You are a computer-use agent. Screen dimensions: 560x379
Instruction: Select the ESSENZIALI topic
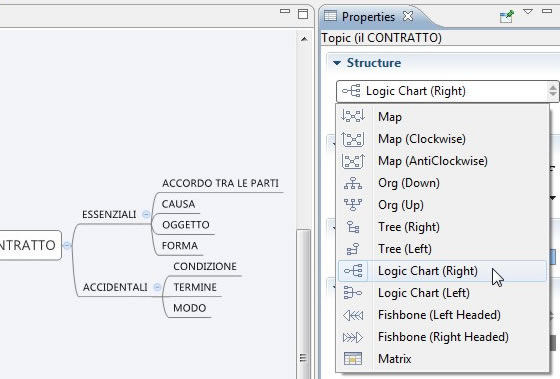click(109, 214)
